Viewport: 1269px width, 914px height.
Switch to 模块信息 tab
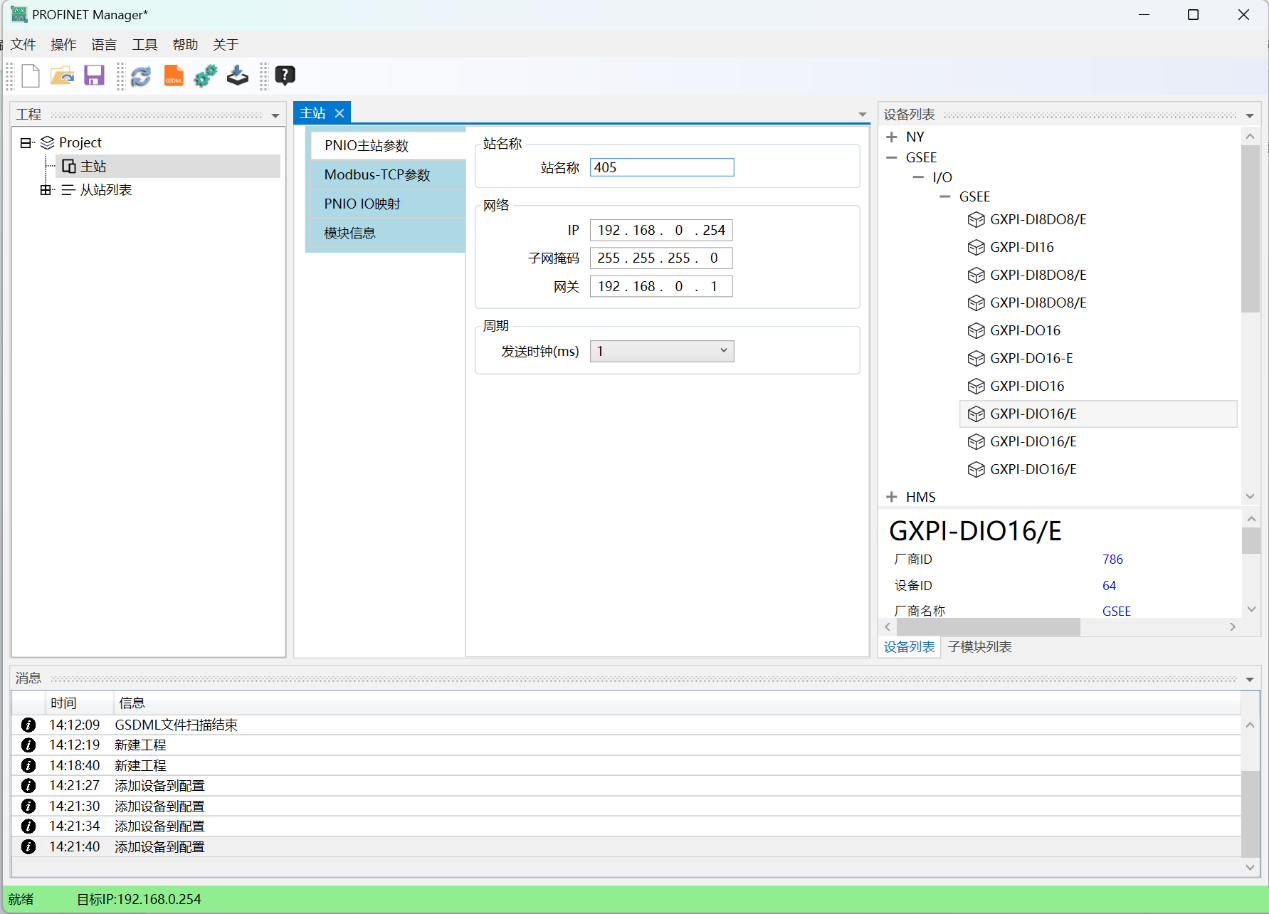pos(386,233)
